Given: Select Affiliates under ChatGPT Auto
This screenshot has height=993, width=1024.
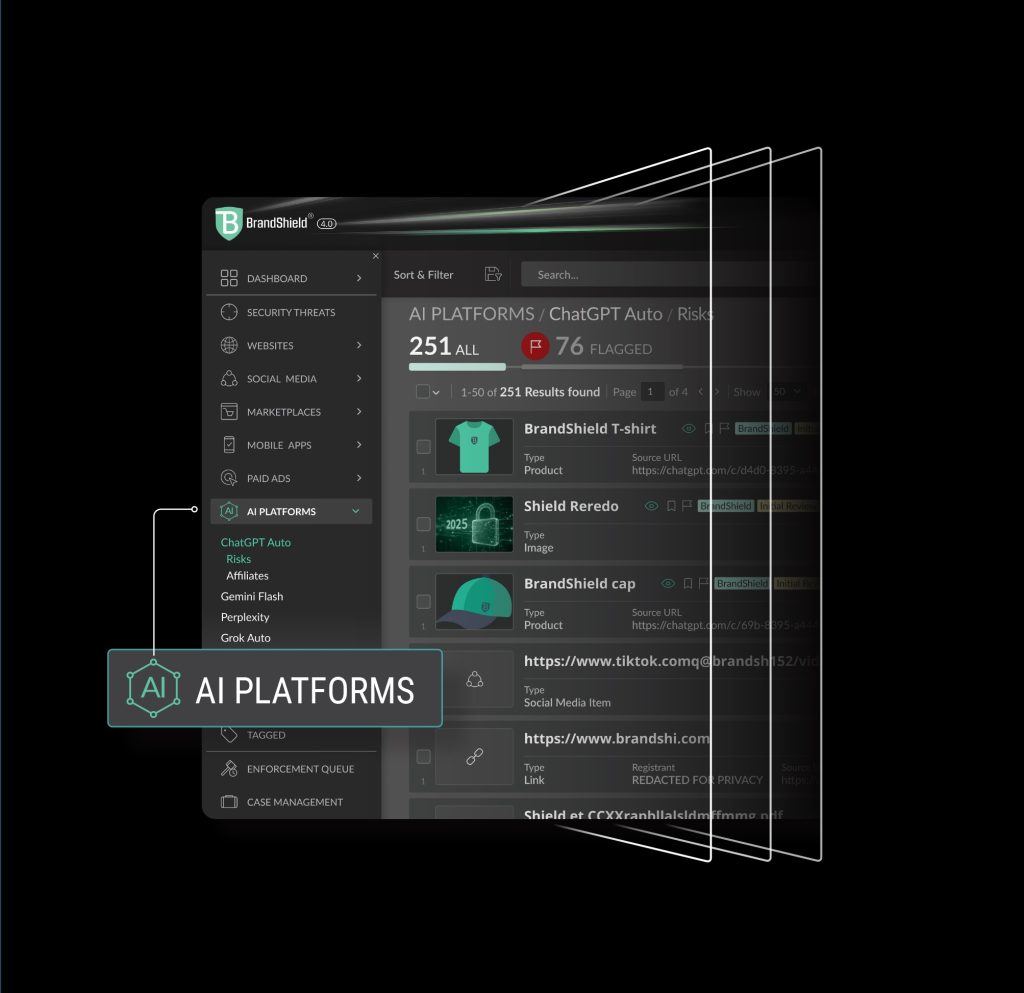Looking at the screenshot, I should [247, 576].
